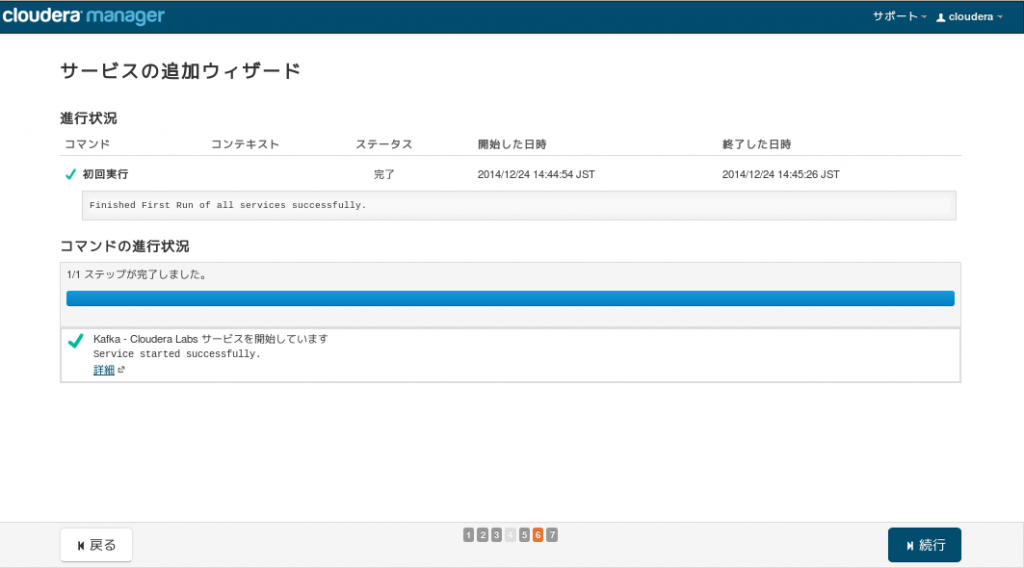Open the cloudera user dropdown menu

(970, 17)
